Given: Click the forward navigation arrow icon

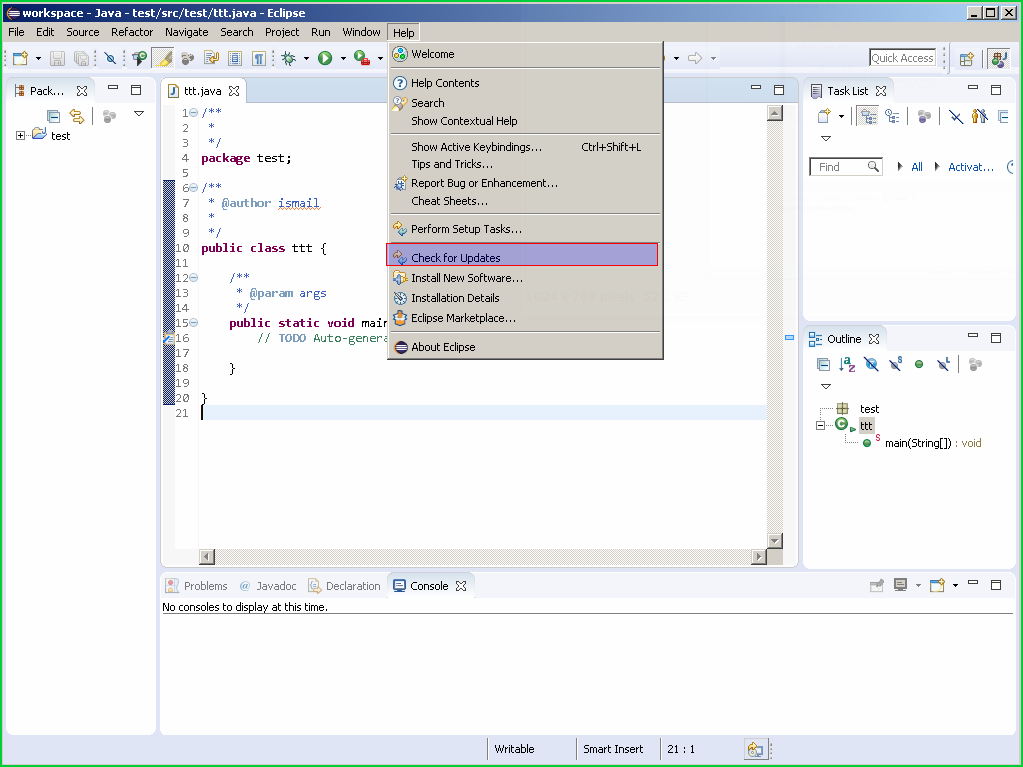Looking at the screenshot, I should point(695,58).
